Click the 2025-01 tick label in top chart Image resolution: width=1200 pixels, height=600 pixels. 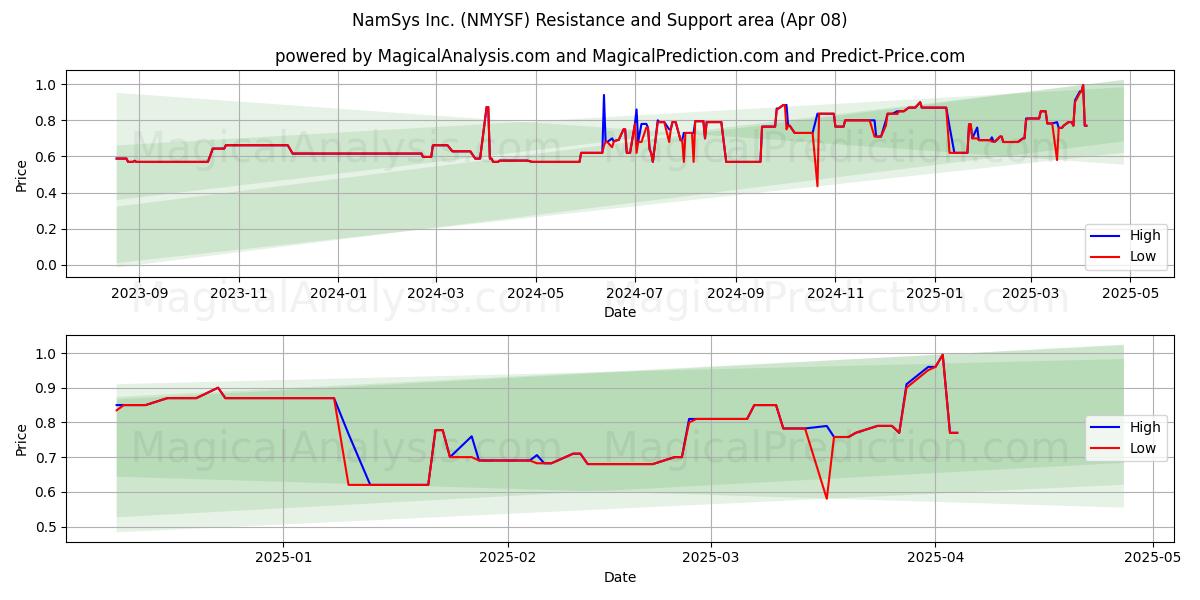(x=935, y=293)
